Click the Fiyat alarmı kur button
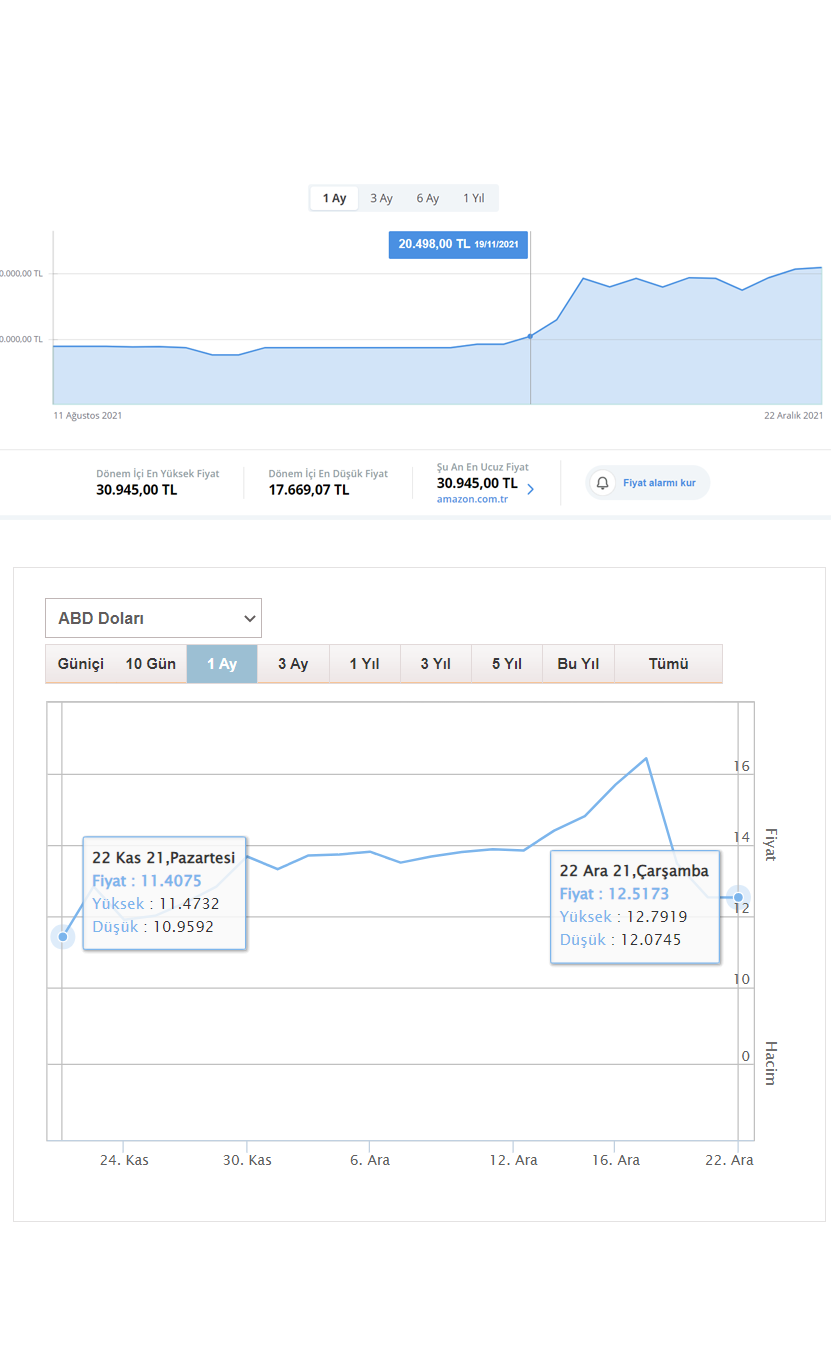The height and width of the screenshot is (1357, 837). (x=648, y=483)
